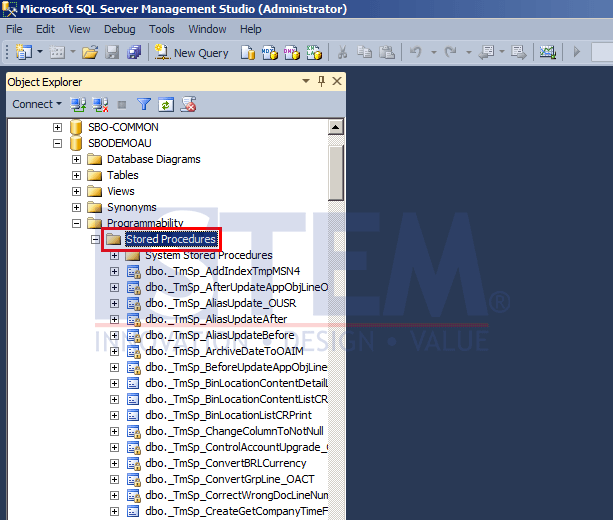613x520 pixels.
Task: Click the Analysis Services MDX Query icon
Action: [x=270, y=52]
